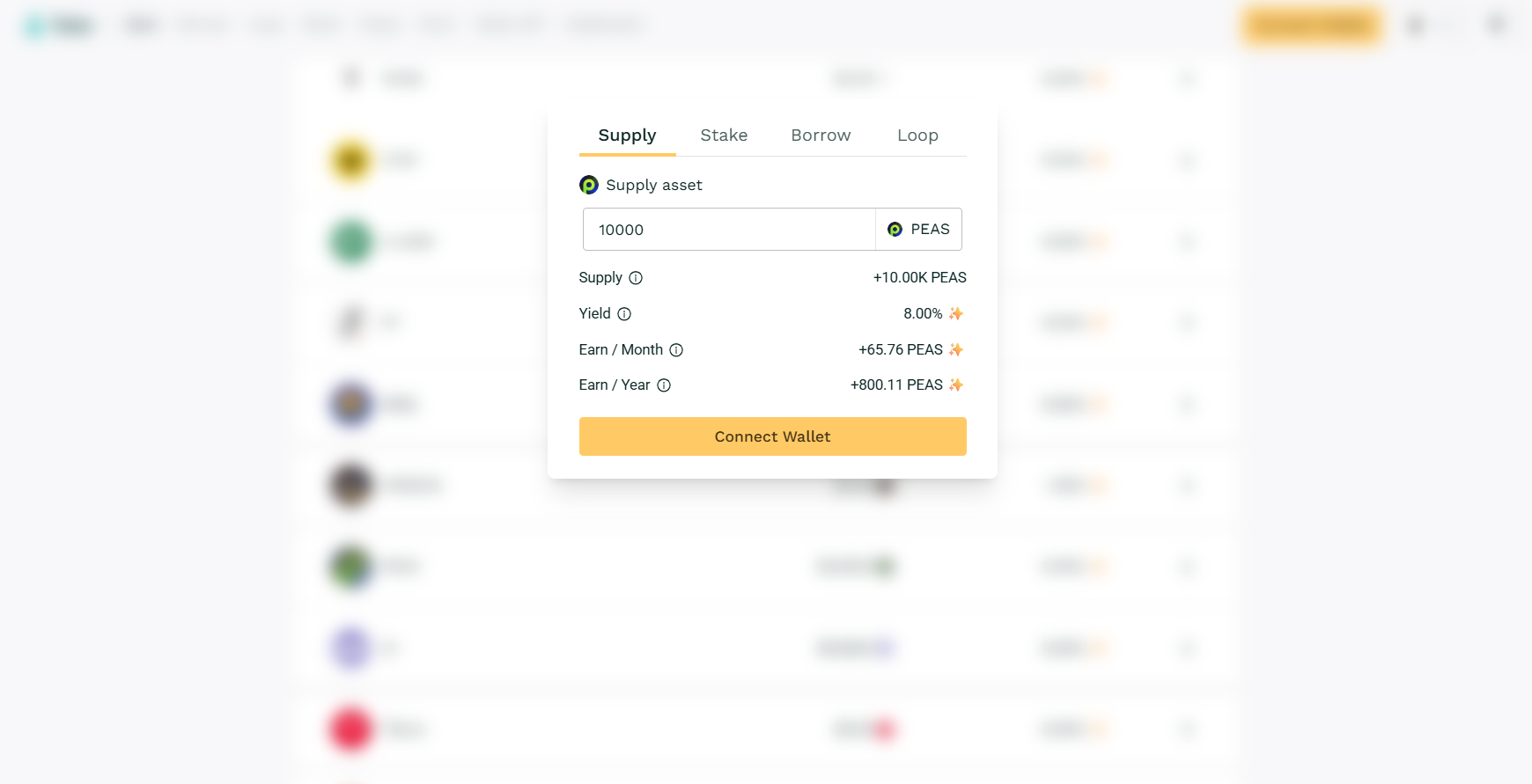
Task: Show the Earn / Month info tooltip
Action: click(676, 350)
